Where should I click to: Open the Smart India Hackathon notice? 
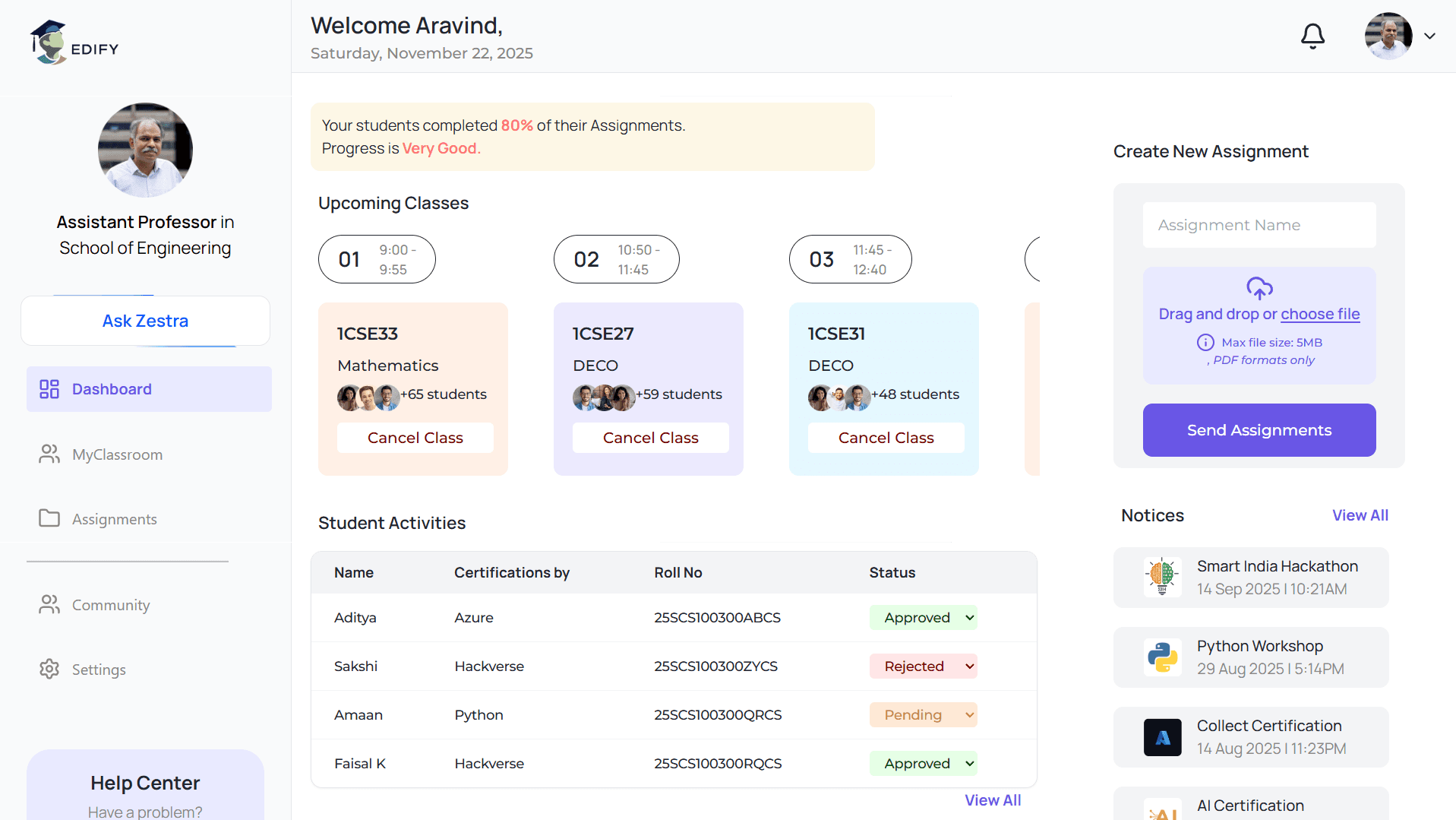(1251, 578)
